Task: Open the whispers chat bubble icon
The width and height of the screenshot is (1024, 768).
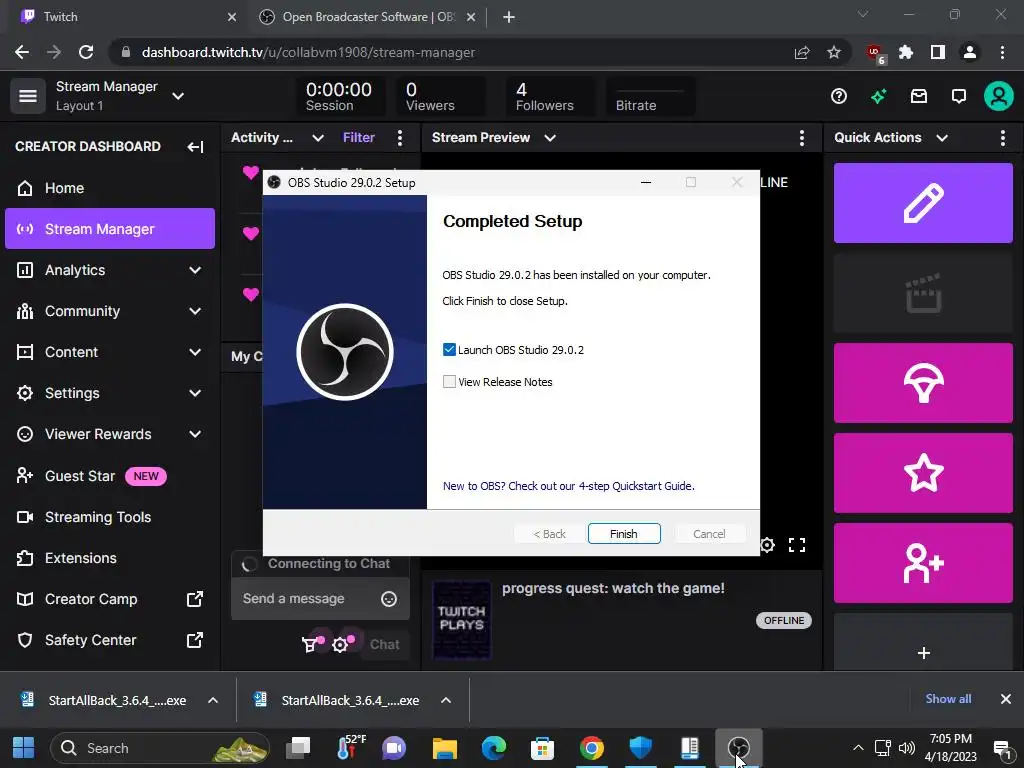Action: click(x=959, y=97)
